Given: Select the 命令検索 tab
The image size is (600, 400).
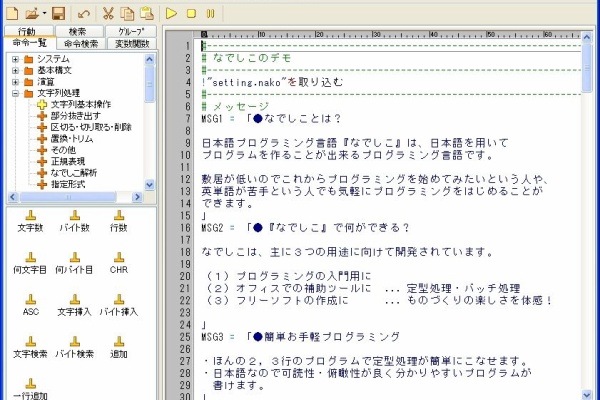Looking at the screenshot, I should pyautogui.click(x=81, y=44).
